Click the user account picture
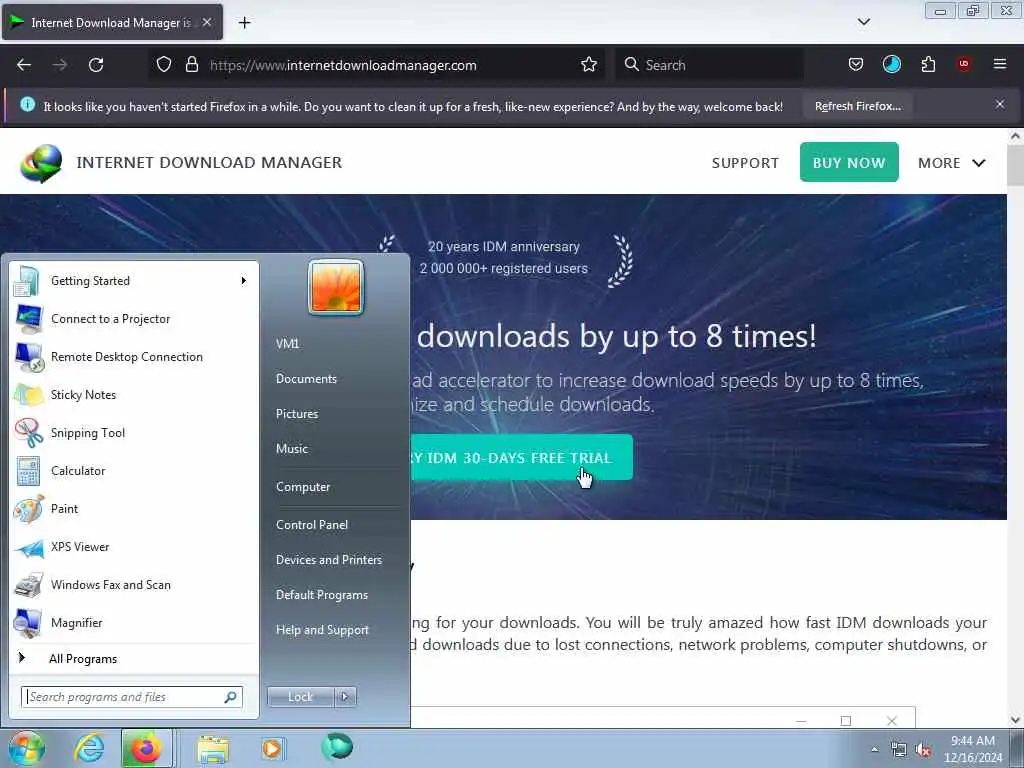Viewport: 1024px width, 768px height. (x=336, y=287)
